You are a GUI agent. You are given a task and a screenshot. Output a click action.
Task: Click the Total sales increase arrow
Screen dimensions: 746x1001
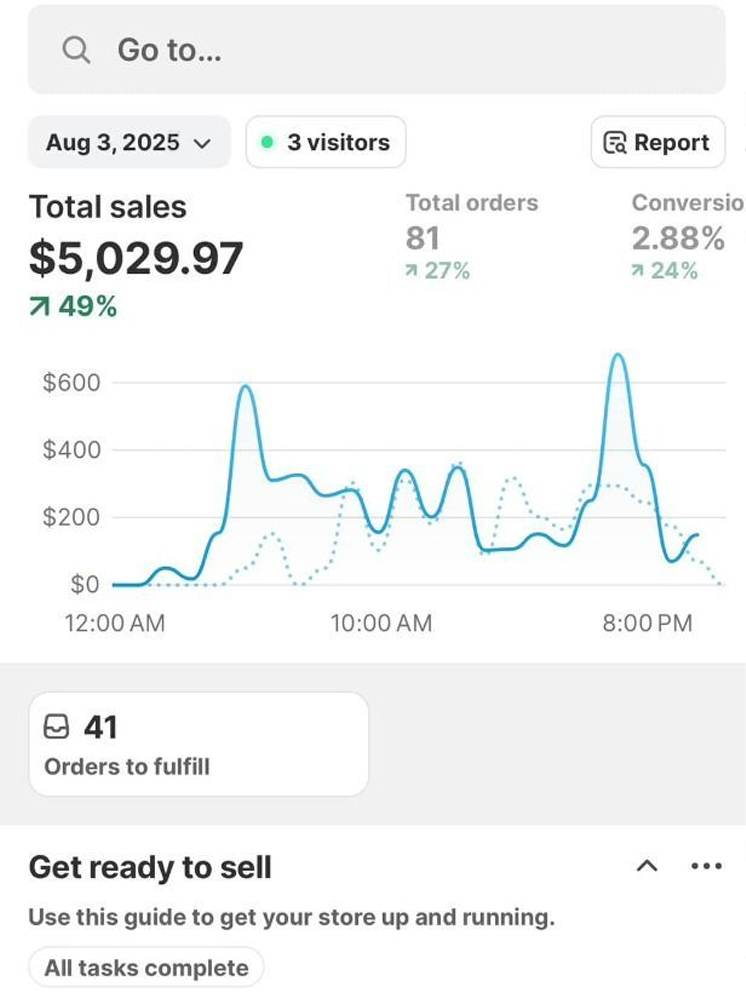pyautogui.click(x=39, y=307)
